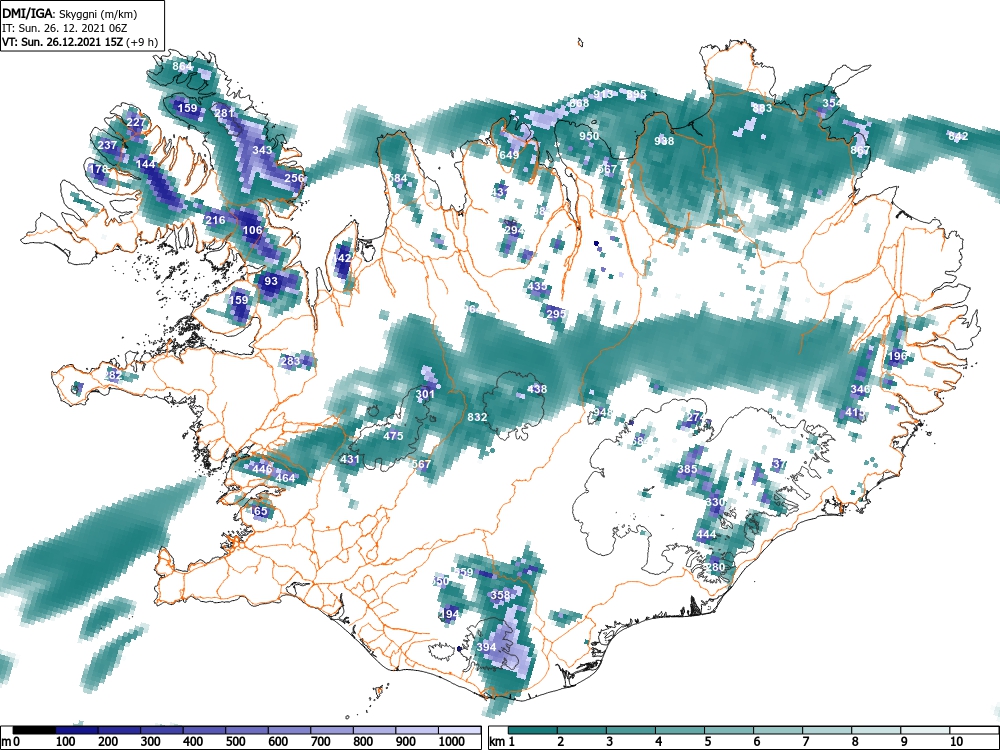Click the visibility value '237' on the map
Screen dimensions: 1000x750
pos(107,145)
